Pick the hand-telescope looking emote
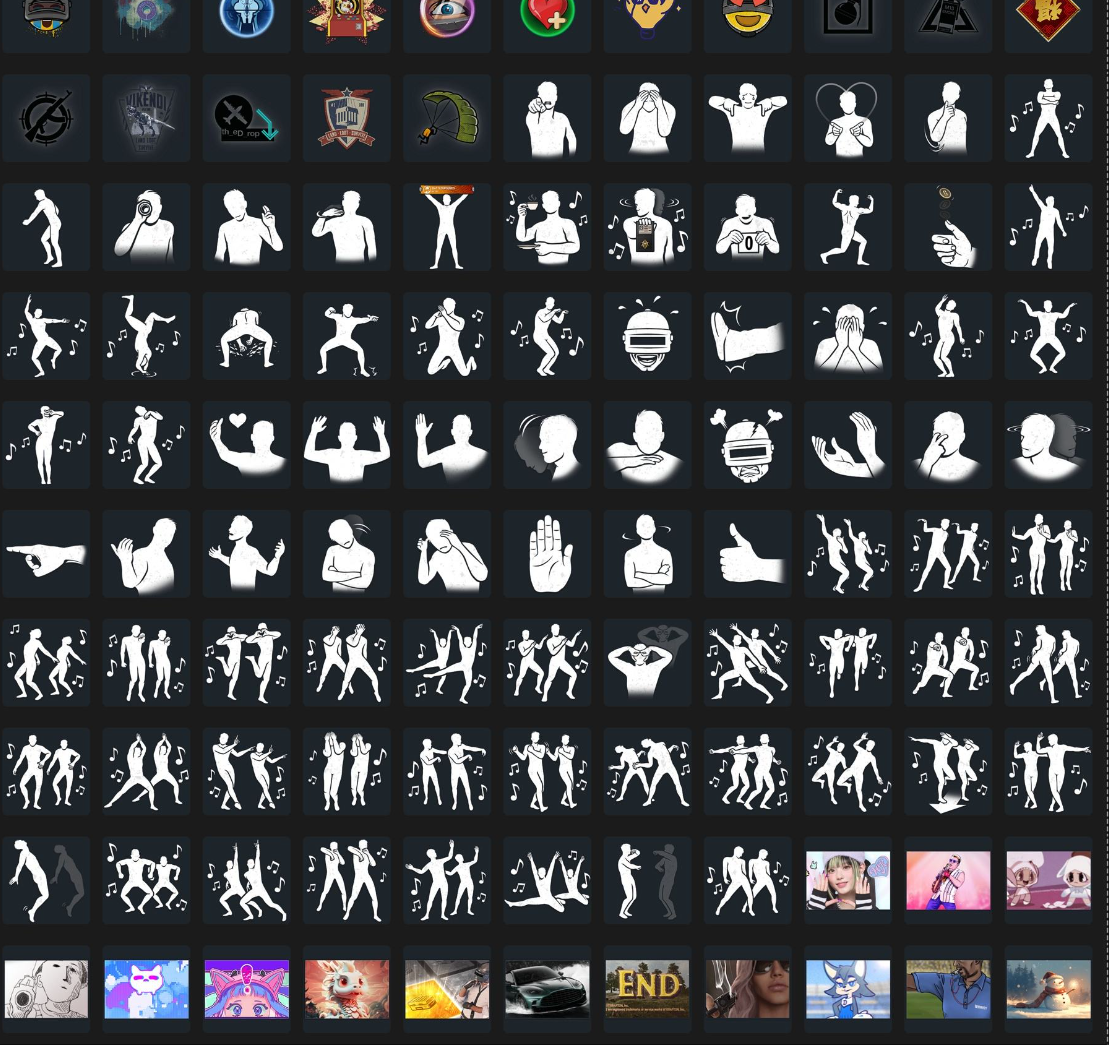1109x1045 pixels. click(x=146, y=227)
